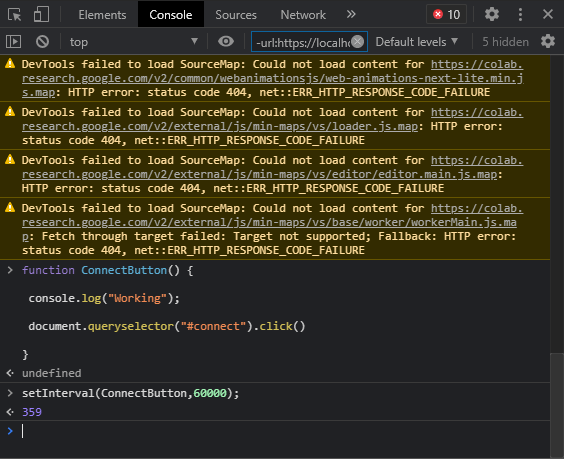
Task: Open the web-animations-next-lite source map link
Action: [x=273, y=78]
